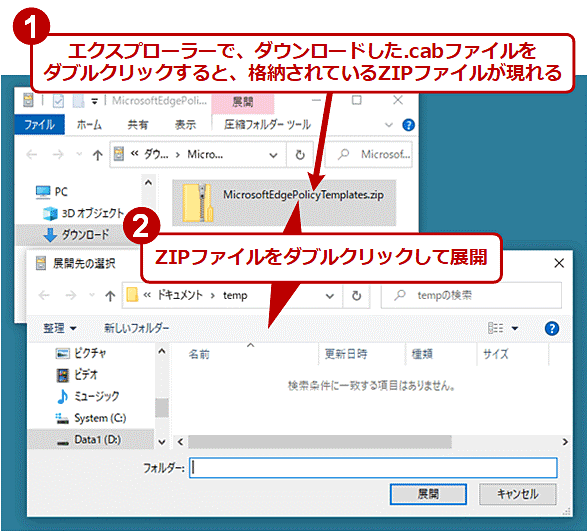588x532 pixels.
Task: Click the up arrow in Explorer navigation
Action: pyautogui.click(x=98, y=155)
